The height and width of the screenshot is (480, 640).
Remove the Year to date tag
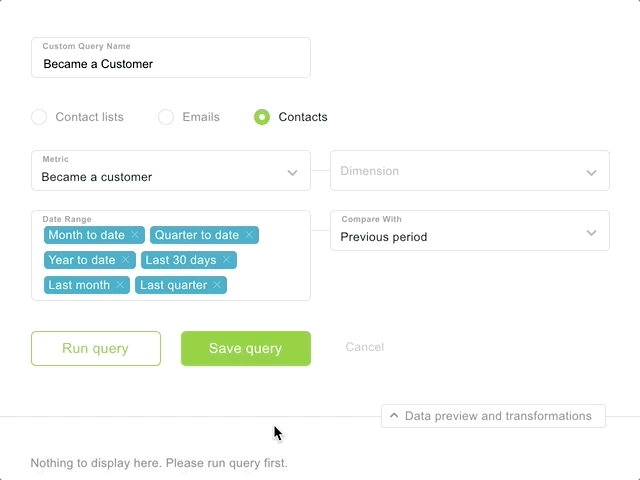[126, 260]
